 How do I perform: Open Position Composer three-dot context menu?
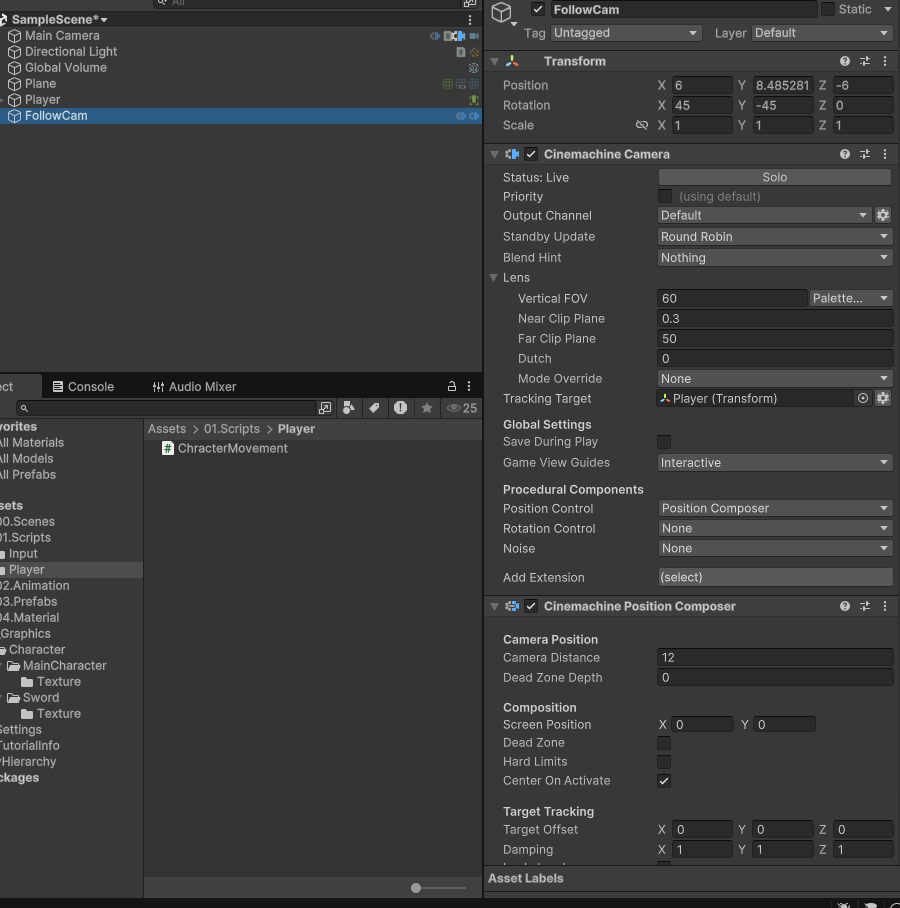click(x=884, y=606)
